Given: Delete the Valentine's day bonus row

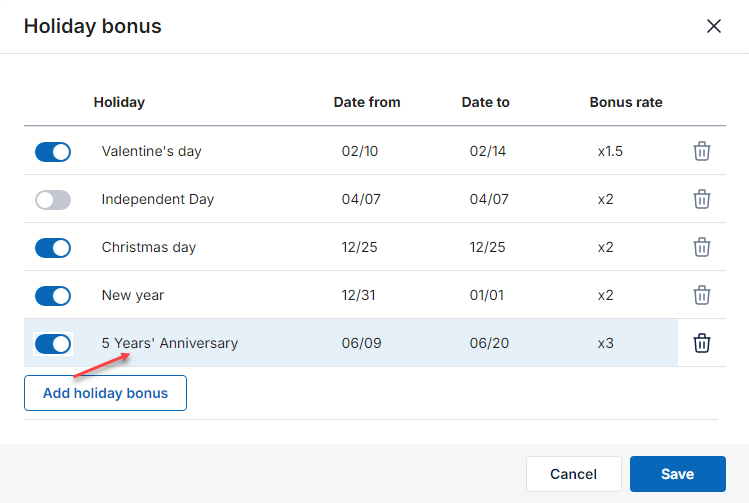Looking at the screenshot, I should (x=701, y=151).
